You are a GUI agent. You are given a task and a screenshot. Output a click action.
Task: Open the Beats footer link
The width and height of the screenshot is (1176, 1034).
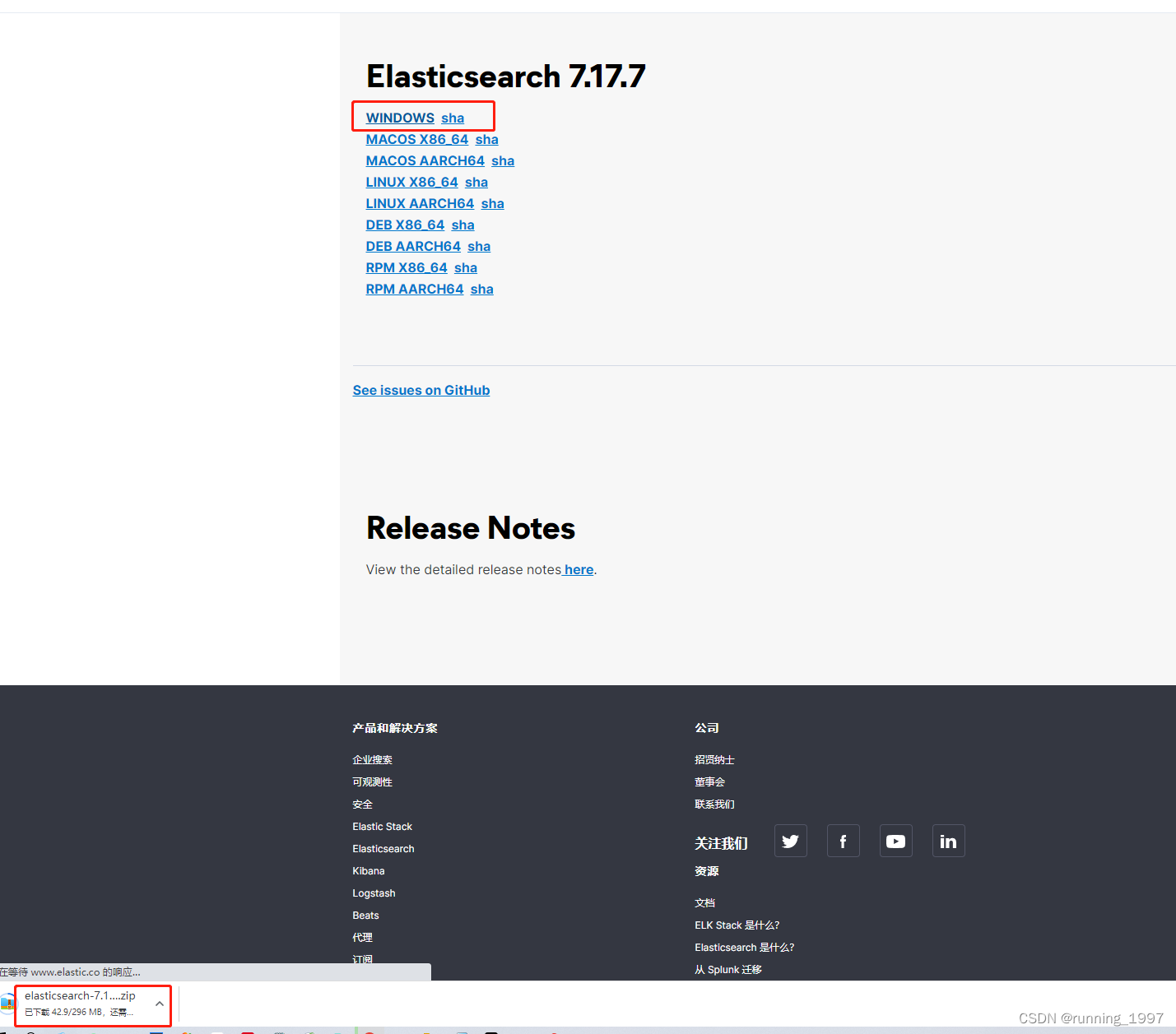pos(365,915)
